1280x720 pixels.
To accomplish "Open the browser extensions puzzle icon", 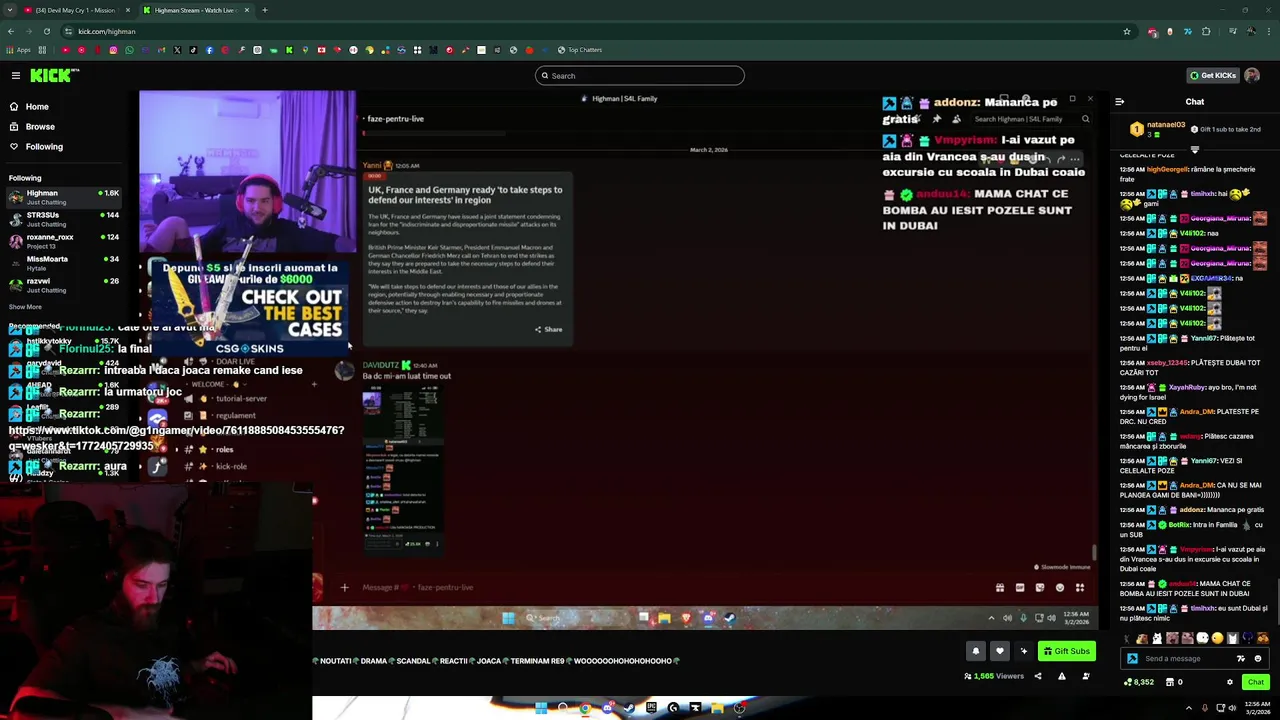I will (x=1206, y=31).
